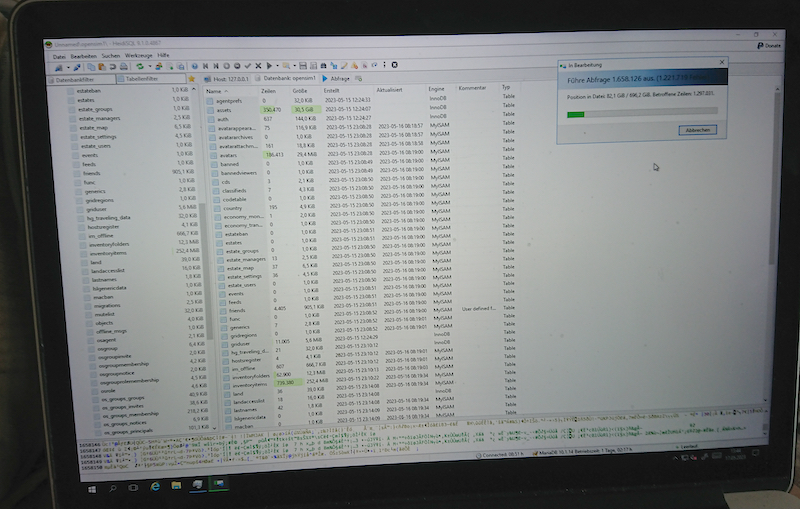Switch to the Abfrage tab
This screenshot has width=800, height=509.
click(339, 79)
